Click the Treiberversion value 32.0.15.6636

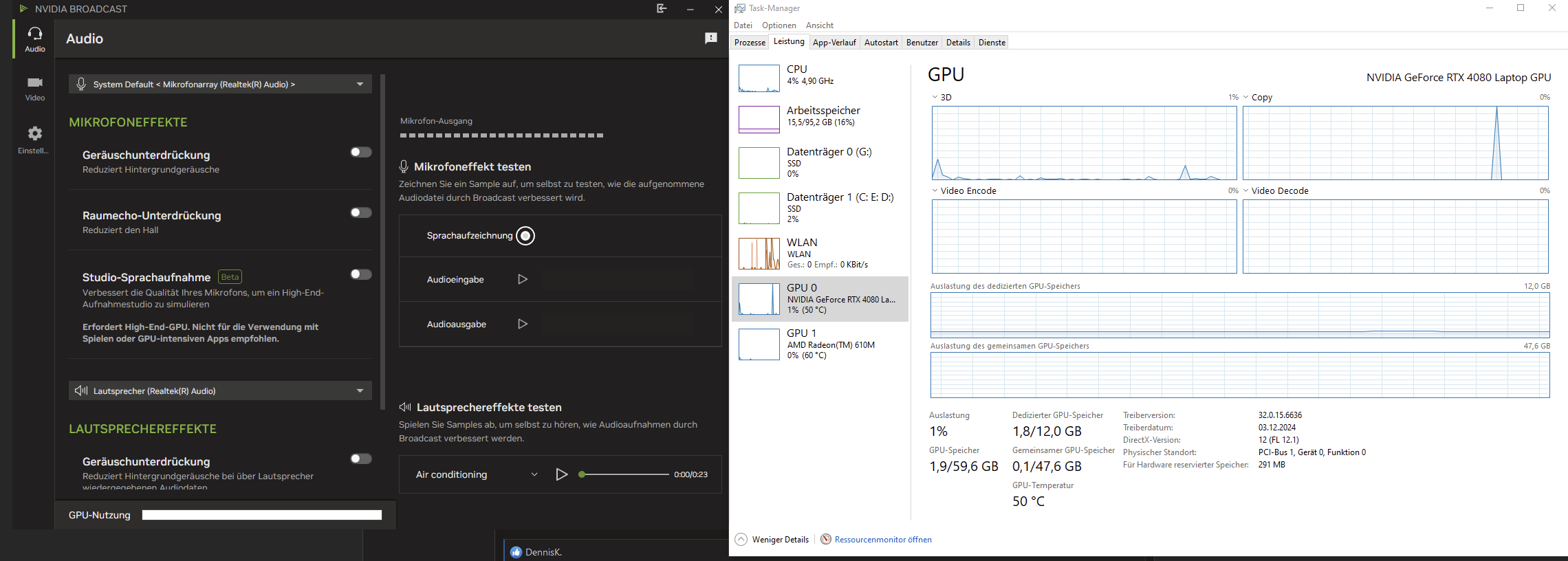click(1280, 415)
